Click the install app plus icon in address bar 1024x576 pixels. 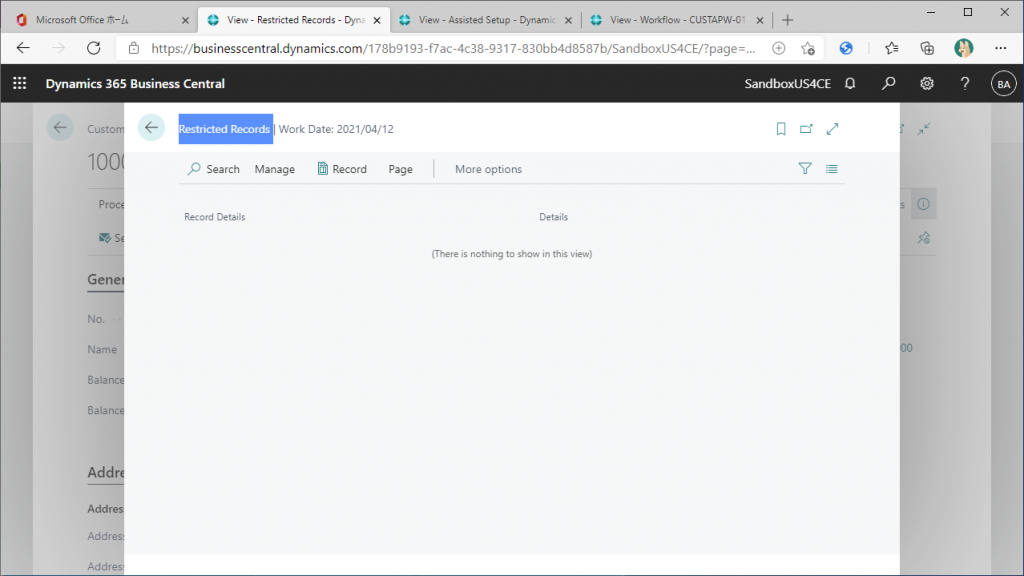[x=778, y=48]
